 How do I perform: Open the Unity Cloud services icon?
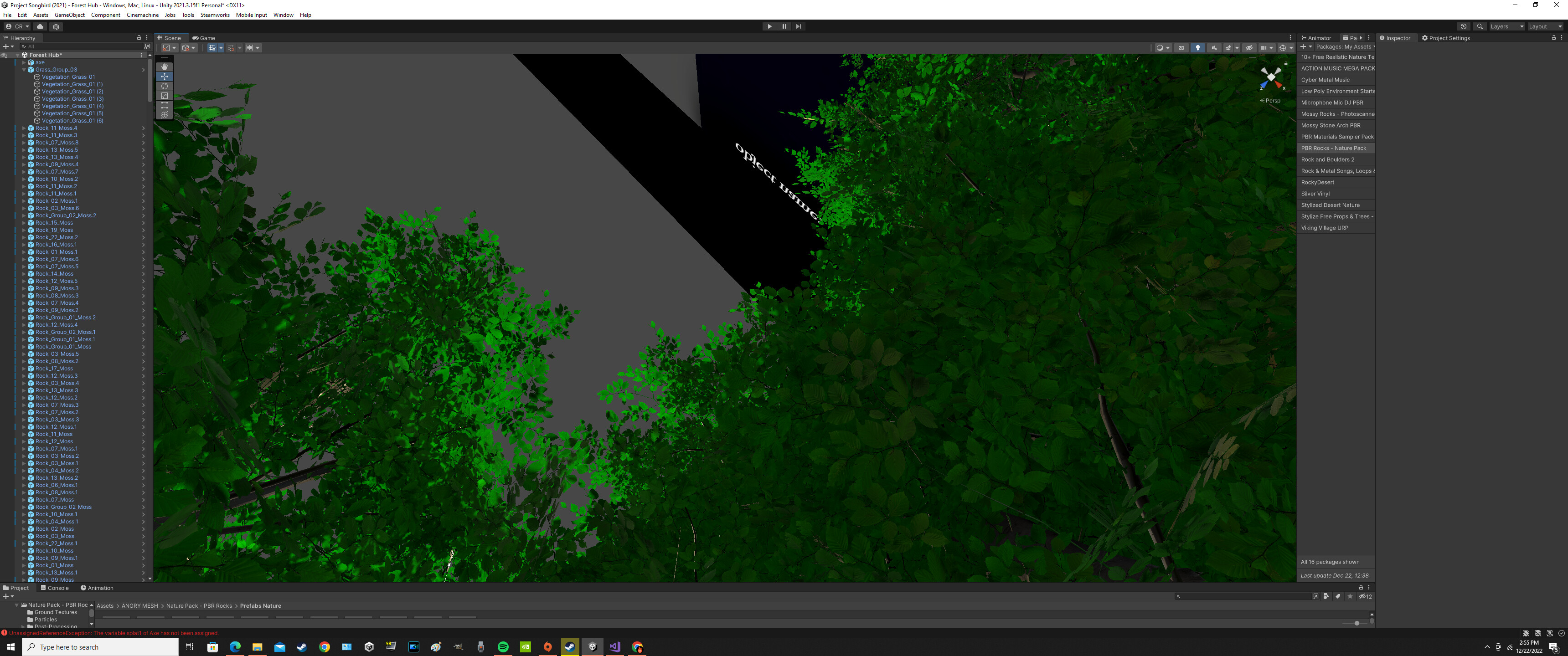pyautogui.click(x=40, y=26)
